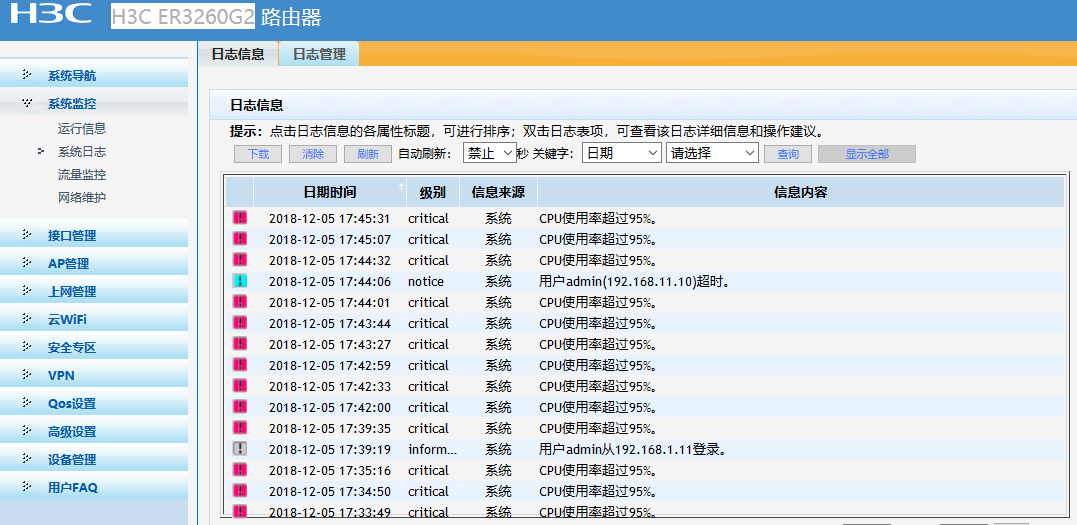Expand 设备管理 menu section
The width and height of the screenshot is (1077, 525).
pyautogui.click(x=94, y=459)
